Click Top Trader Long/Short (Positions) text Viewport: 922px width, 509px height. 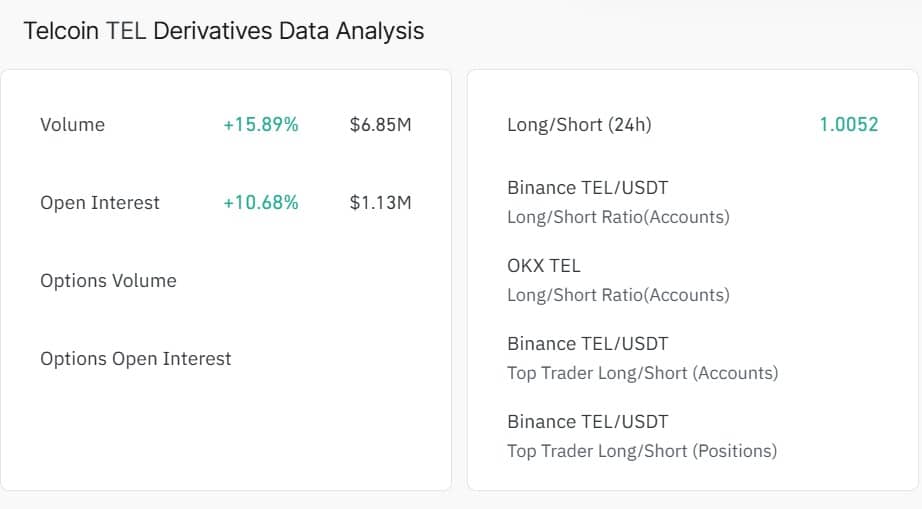tap(641, 451)
